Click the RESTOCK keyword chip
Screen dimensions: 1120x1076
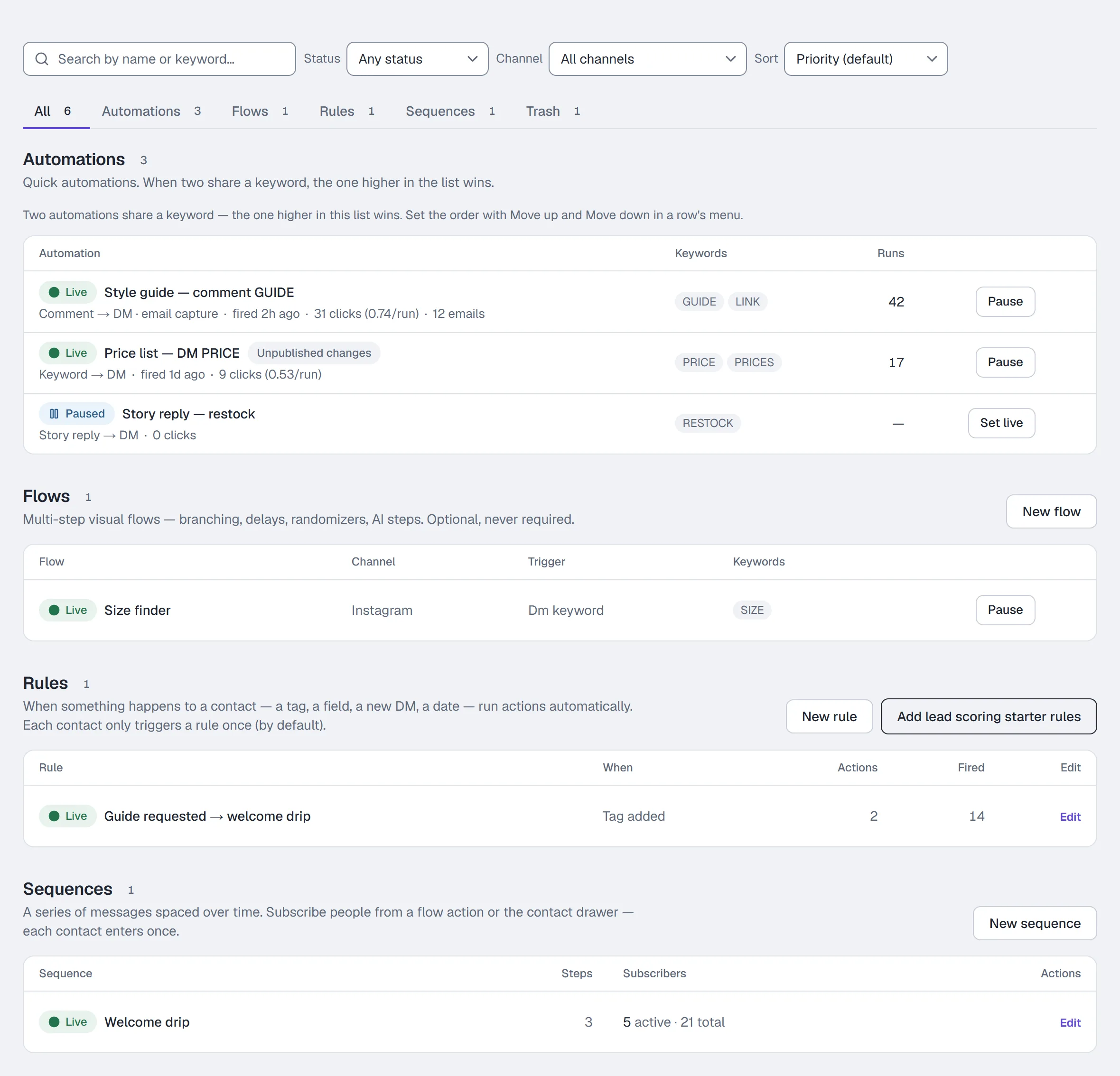708,423
